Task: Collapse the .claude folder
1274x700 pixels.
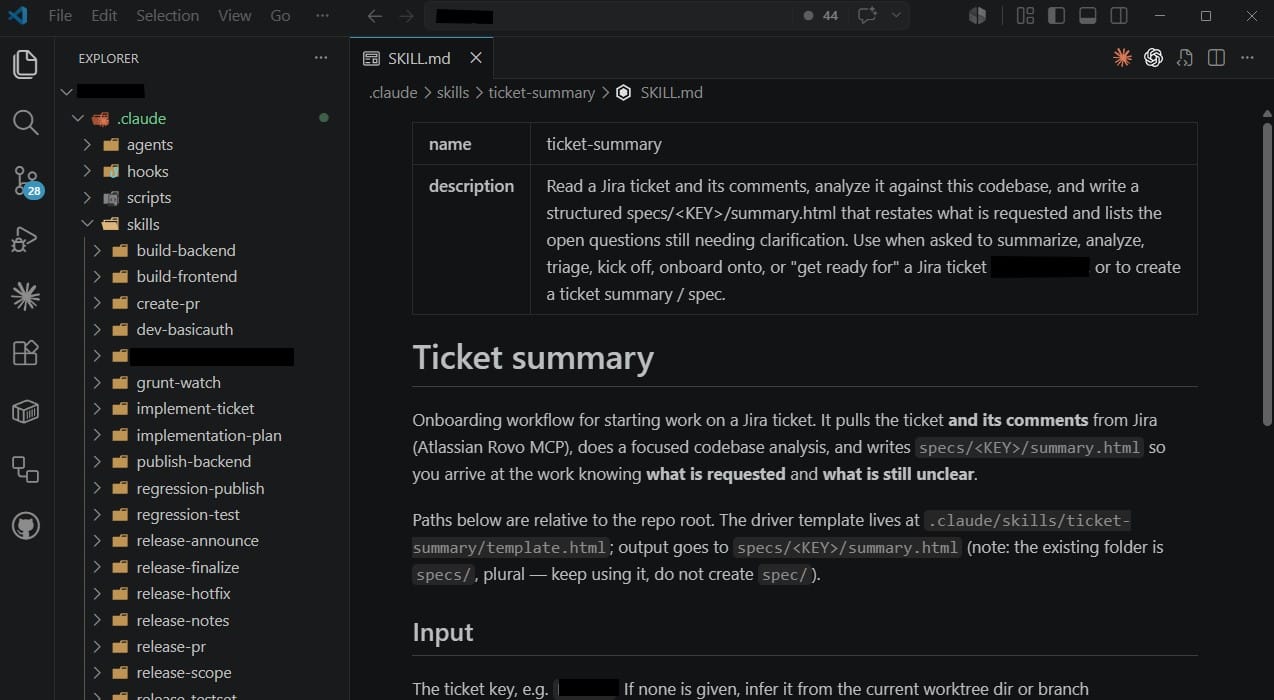Action: 78,118
